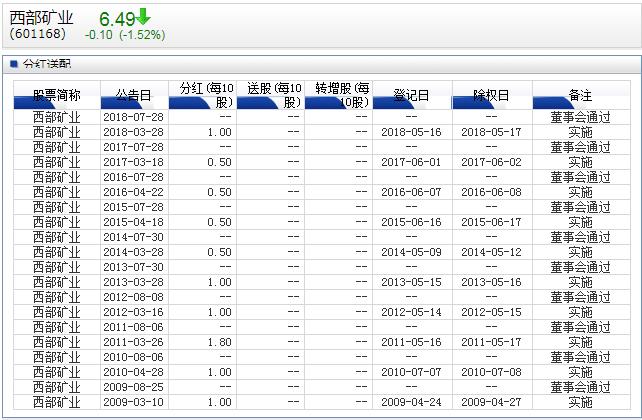The width and height of the screenshot is (642, 420).
Task: Select announcement date 2014-07-30
Action: (133, 237)
